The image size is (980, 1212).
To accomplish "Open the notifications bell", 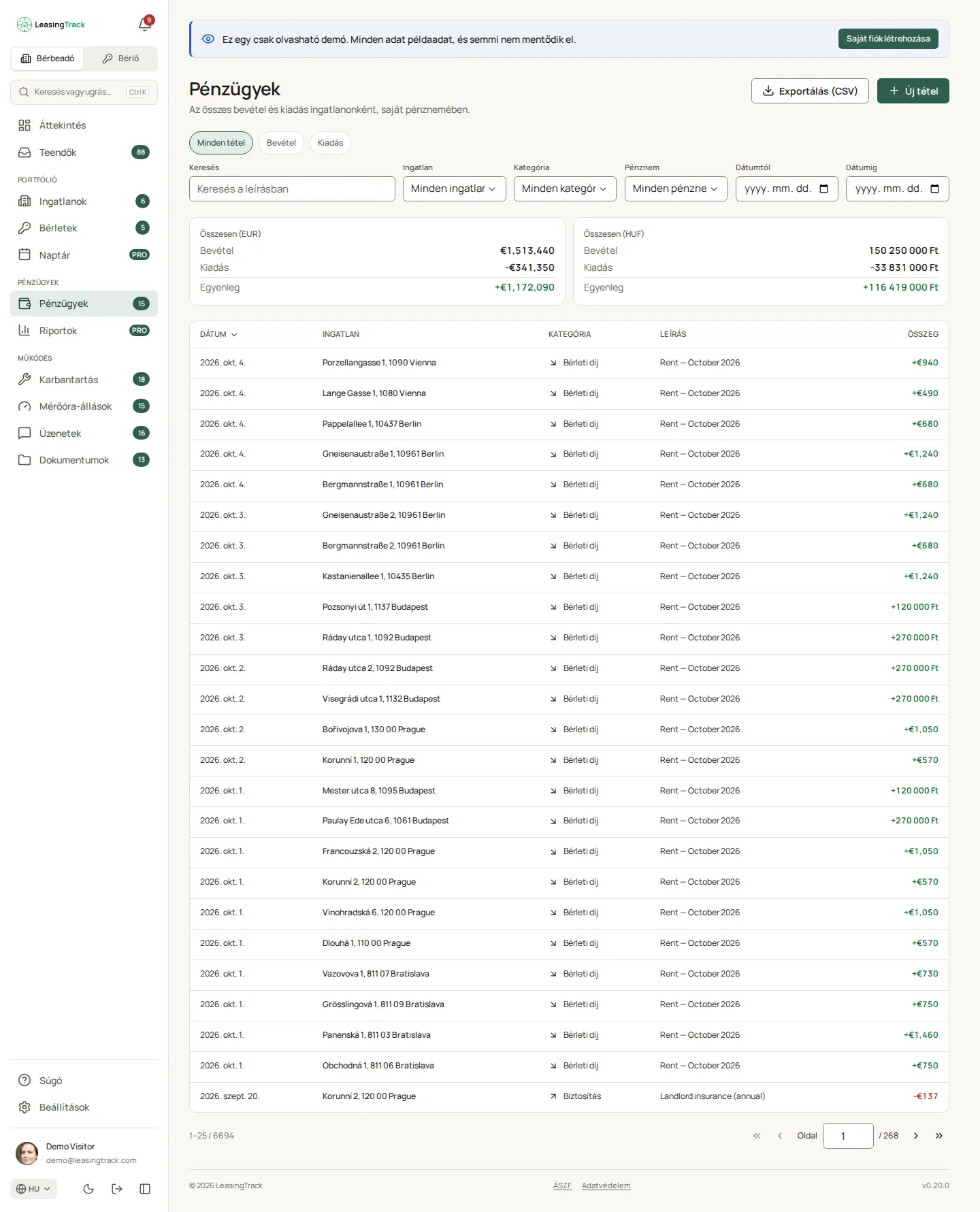I will (x=145, y=24).
